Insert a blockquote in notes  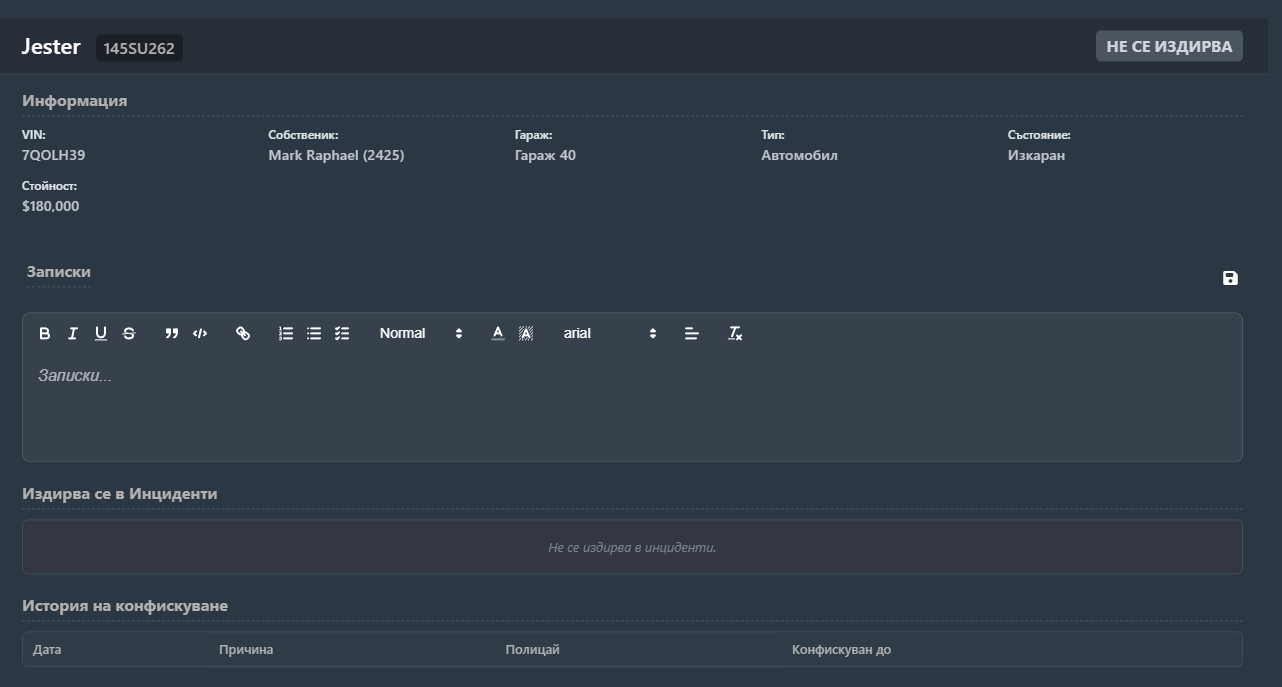tap(172, 334)
